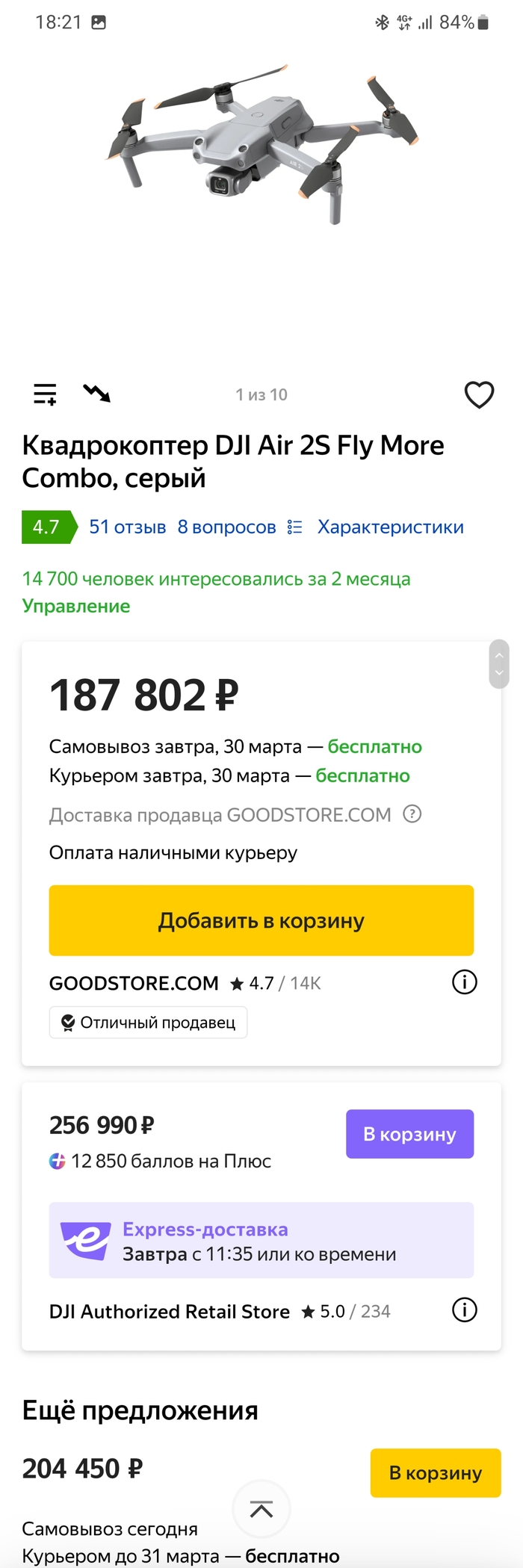Viewport: 523px width, 1568px height.
Task: Add product to comparison list icon
Action: click(x=45, y=394)
